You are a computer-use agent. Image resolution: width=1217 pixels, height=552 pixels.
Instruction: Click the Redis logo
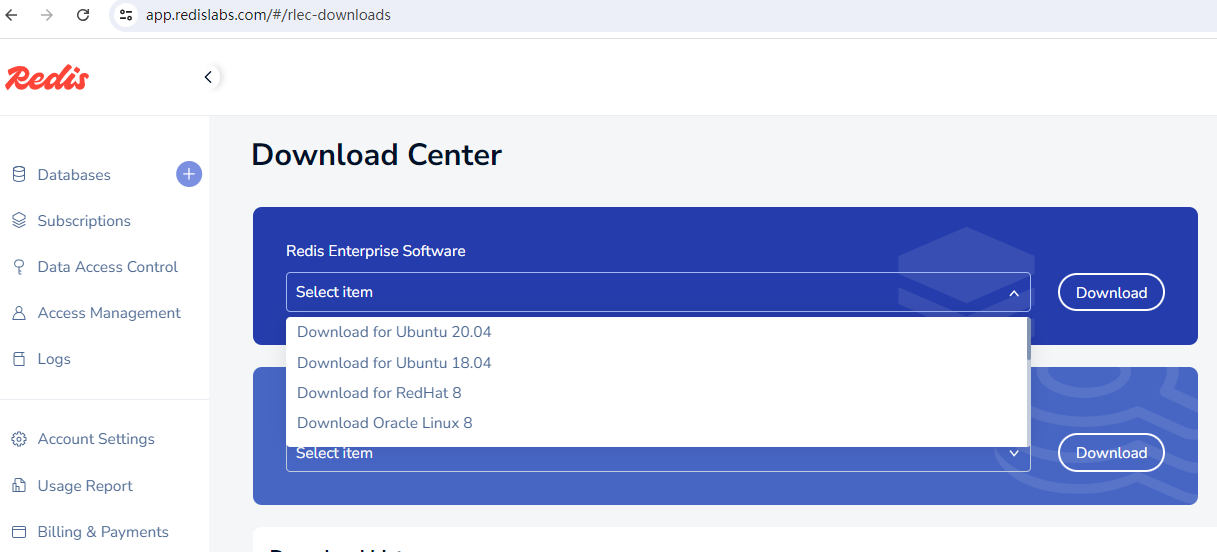(x=47, y=78)
